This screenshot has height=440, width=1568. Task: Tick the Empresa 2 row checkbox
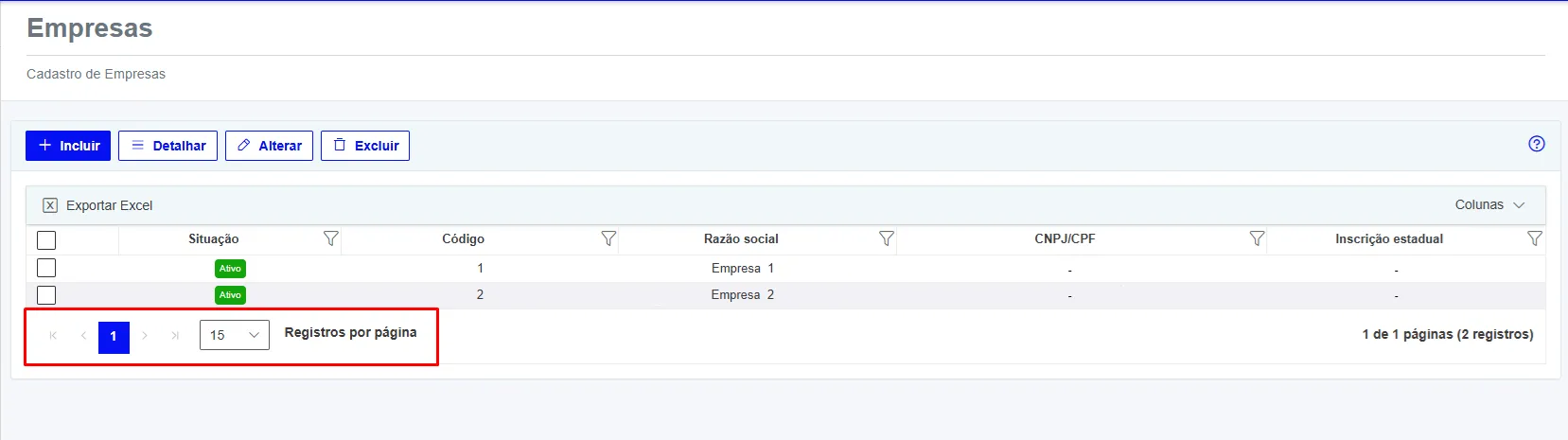coord(46,295)
